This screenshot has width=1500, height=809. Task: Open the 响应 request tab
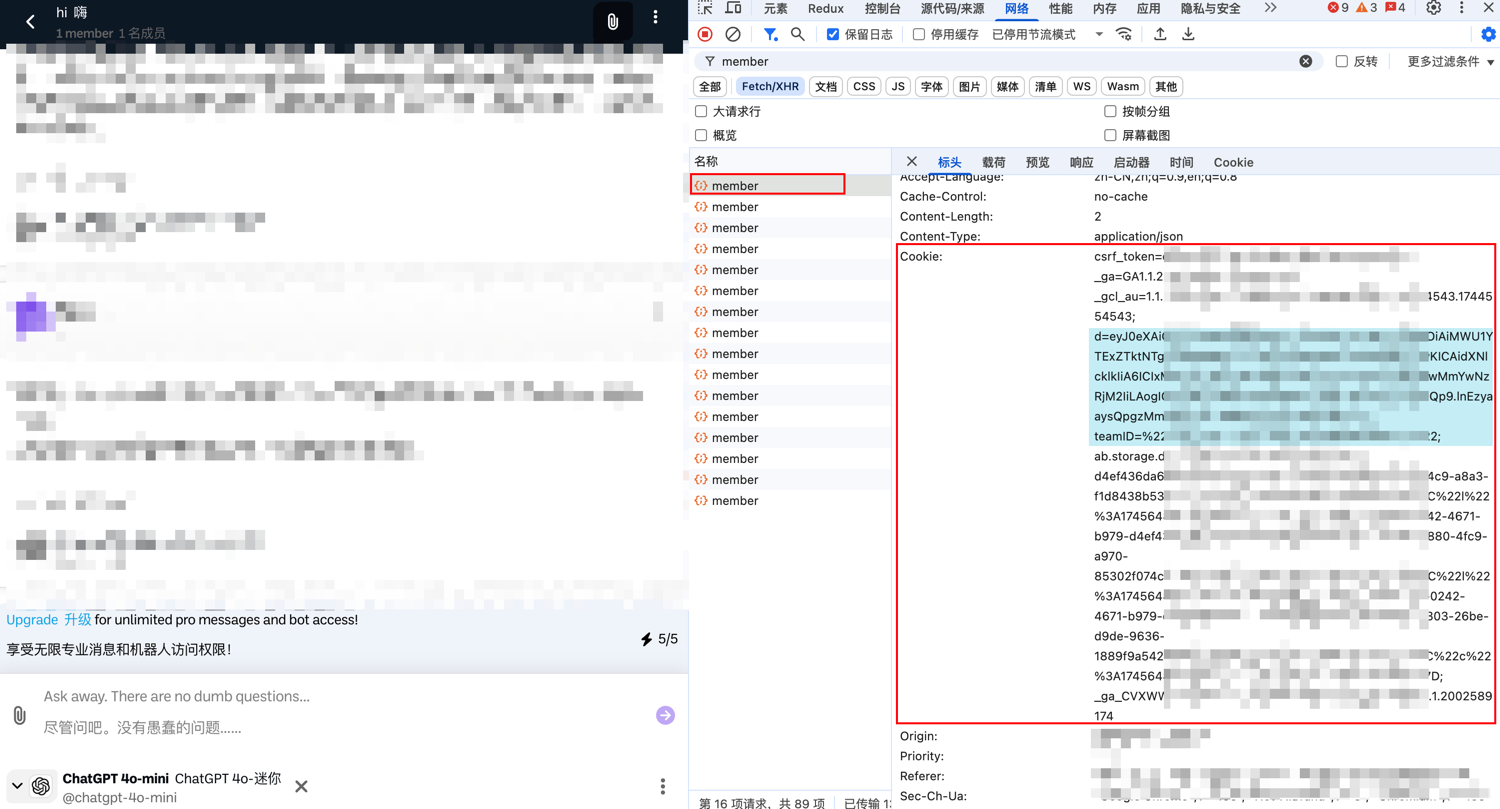click(x=1082, y=162)
